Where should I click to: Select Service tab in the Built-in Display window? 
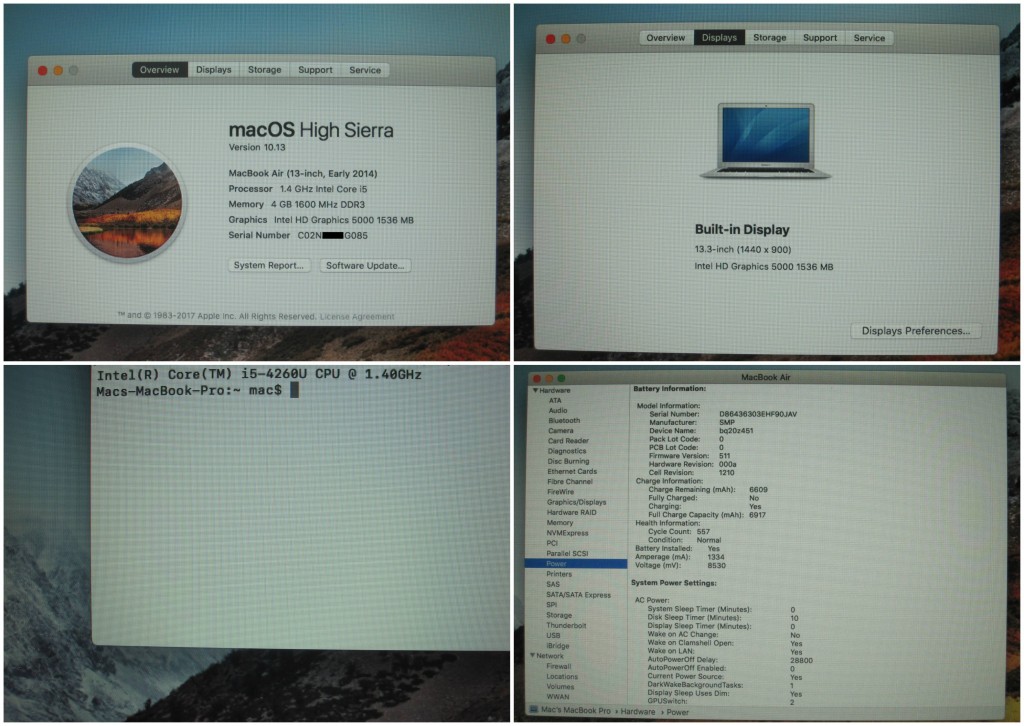tap(869, 38)
